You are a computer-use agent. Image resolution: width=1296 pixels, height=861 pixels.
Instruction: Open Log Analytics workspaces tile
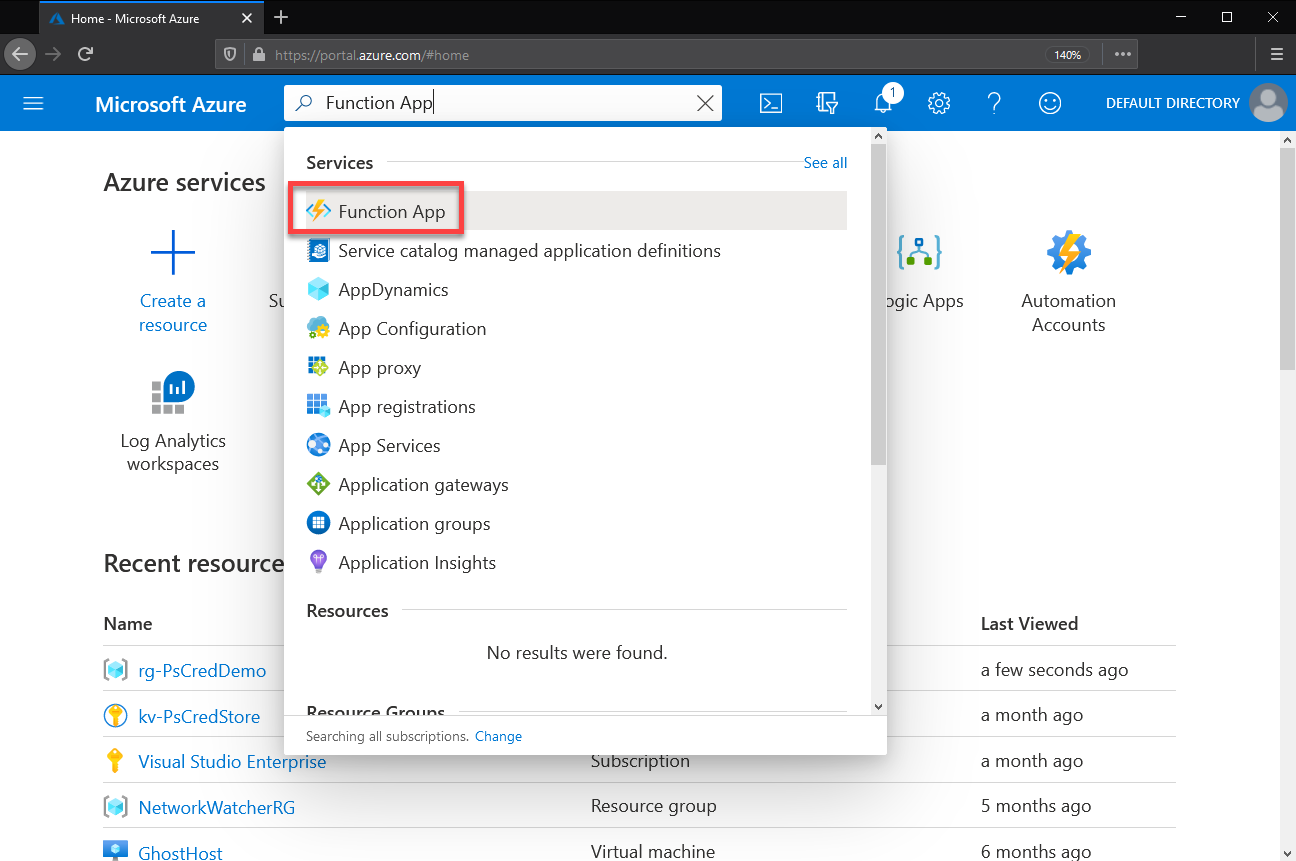pos(173,420)
